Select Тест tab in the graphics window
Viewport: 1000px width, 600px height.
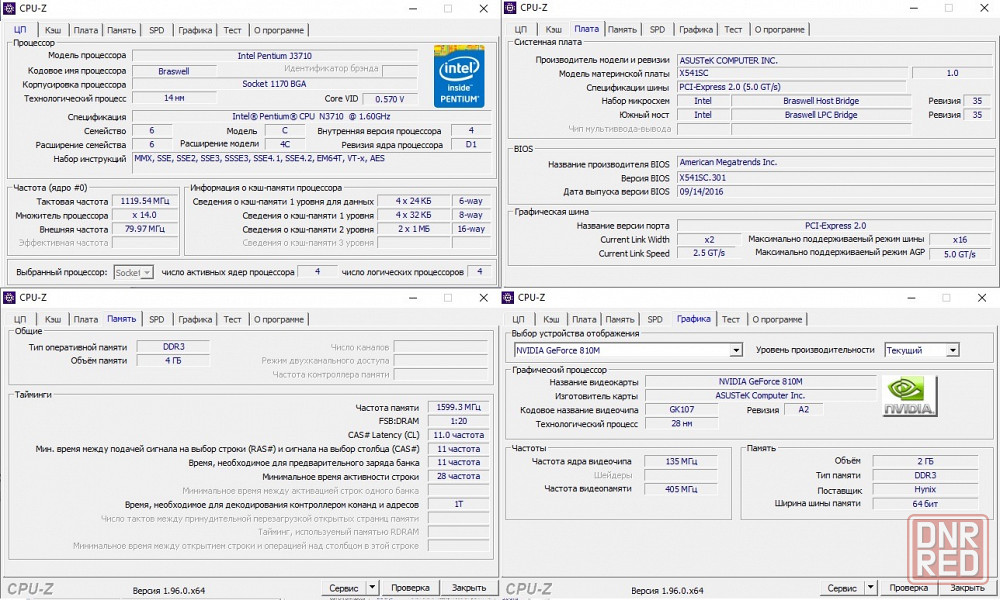pyautogui.click(x=730, y=319)
